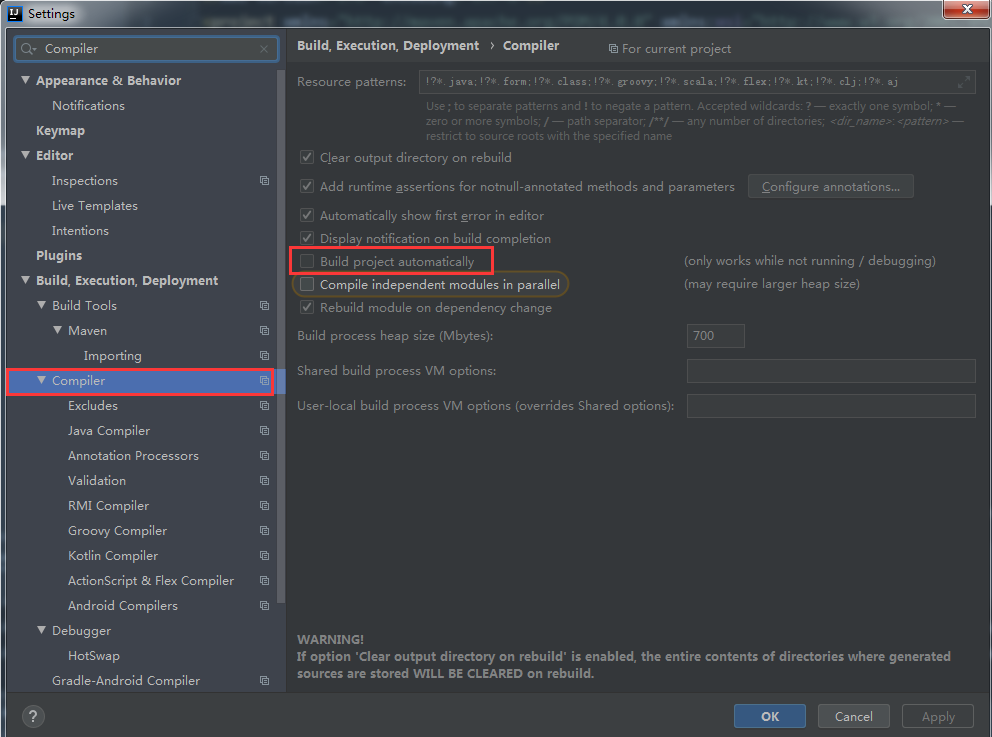Click the project-level icon next to Maven
The height and width of the screenshot is (737, 992).
tap(264, 331)
